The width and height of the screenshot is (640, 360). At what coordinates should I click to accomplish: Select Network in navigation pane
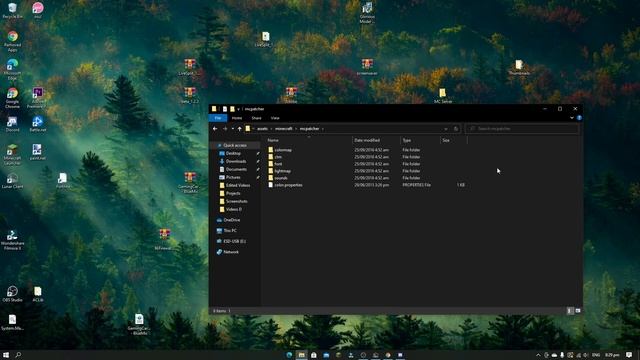[231, 252]
